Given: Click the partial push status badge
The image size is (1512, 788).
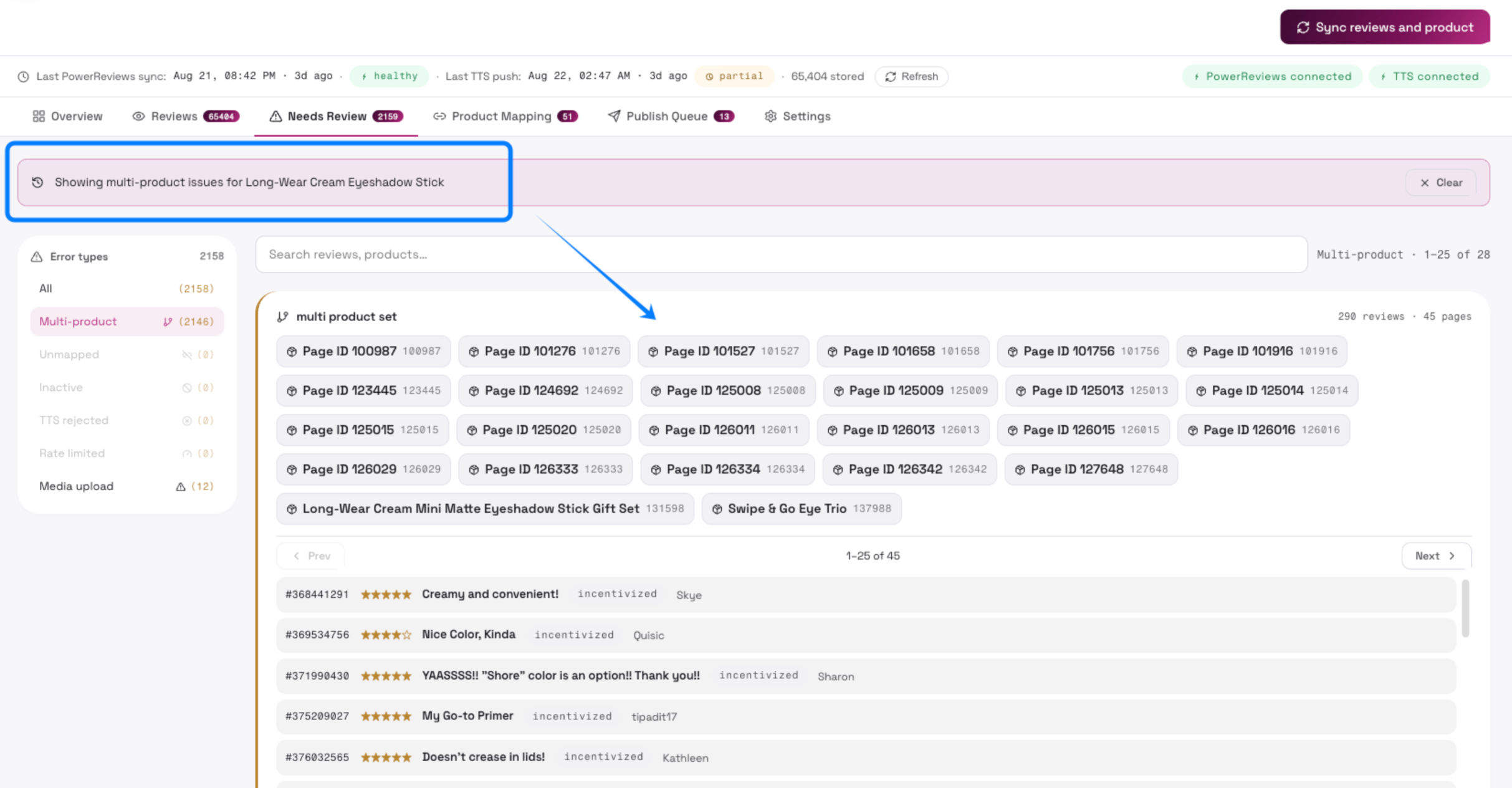Looking at the screenshot, I should point(734,76).
